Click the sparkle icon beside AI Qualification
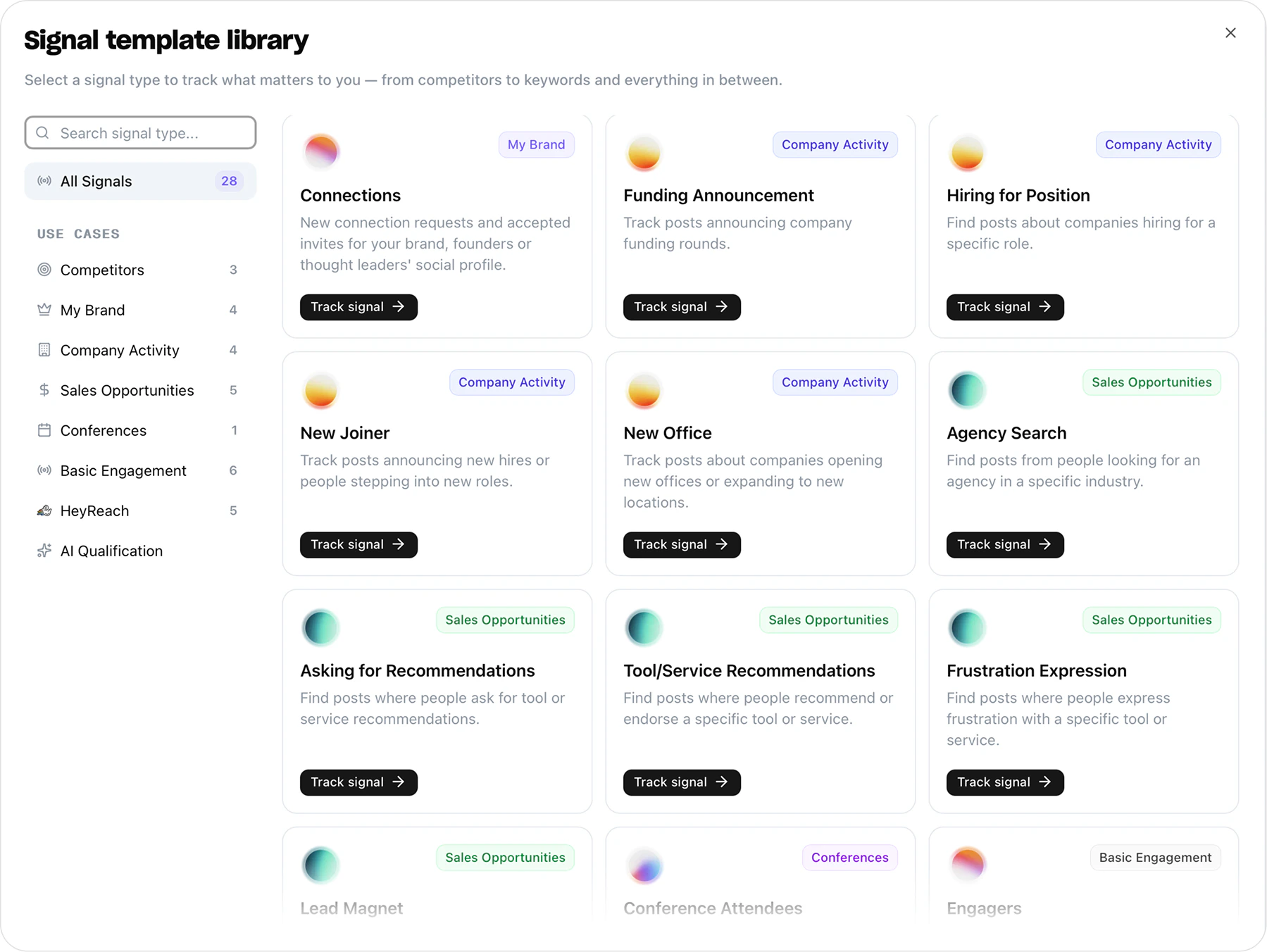This screenshot has width=1267, height=952. (x=44, y=551)
